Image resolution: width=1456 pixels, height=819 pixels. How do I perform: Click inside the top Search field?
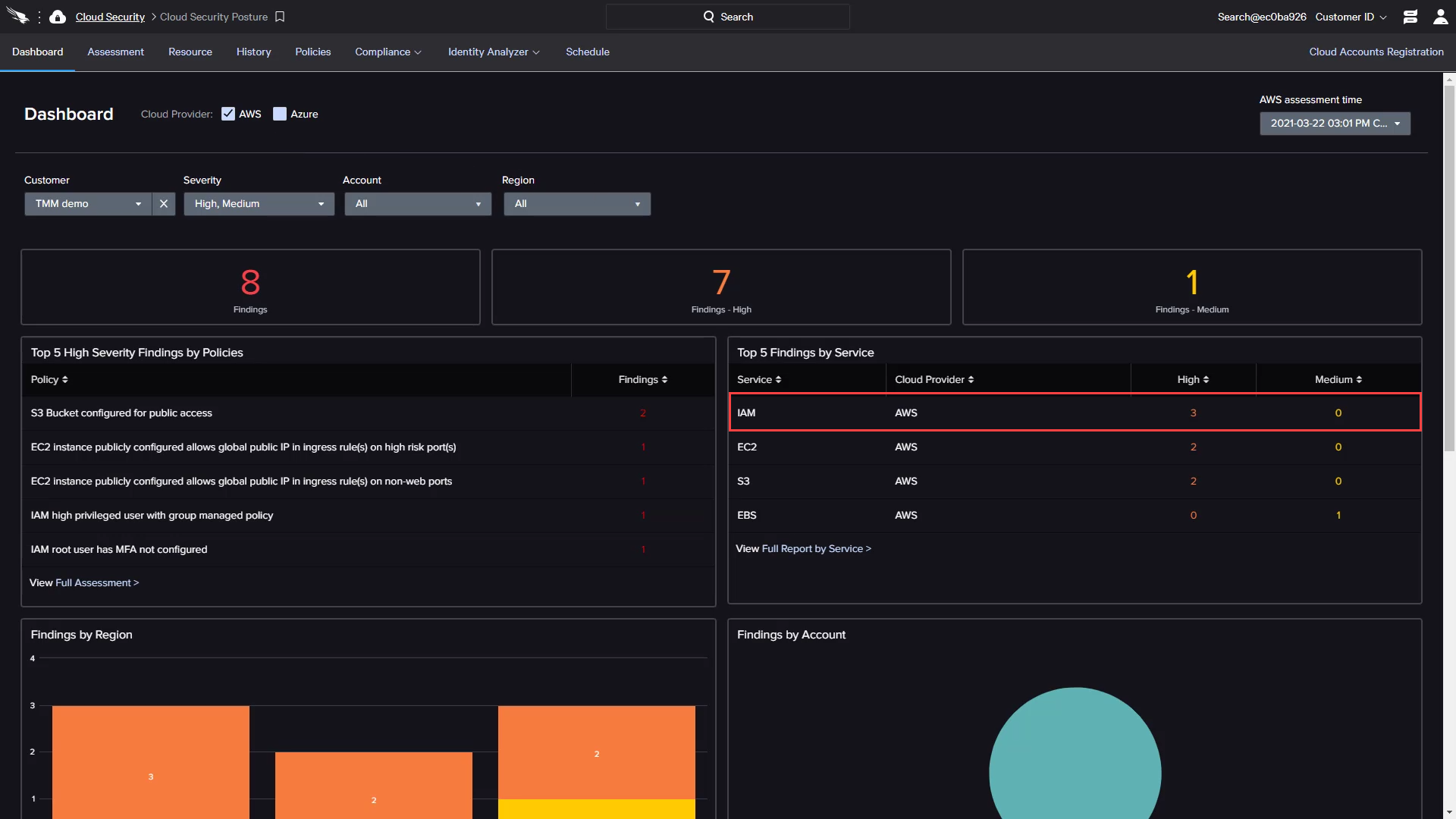[728, 17]
